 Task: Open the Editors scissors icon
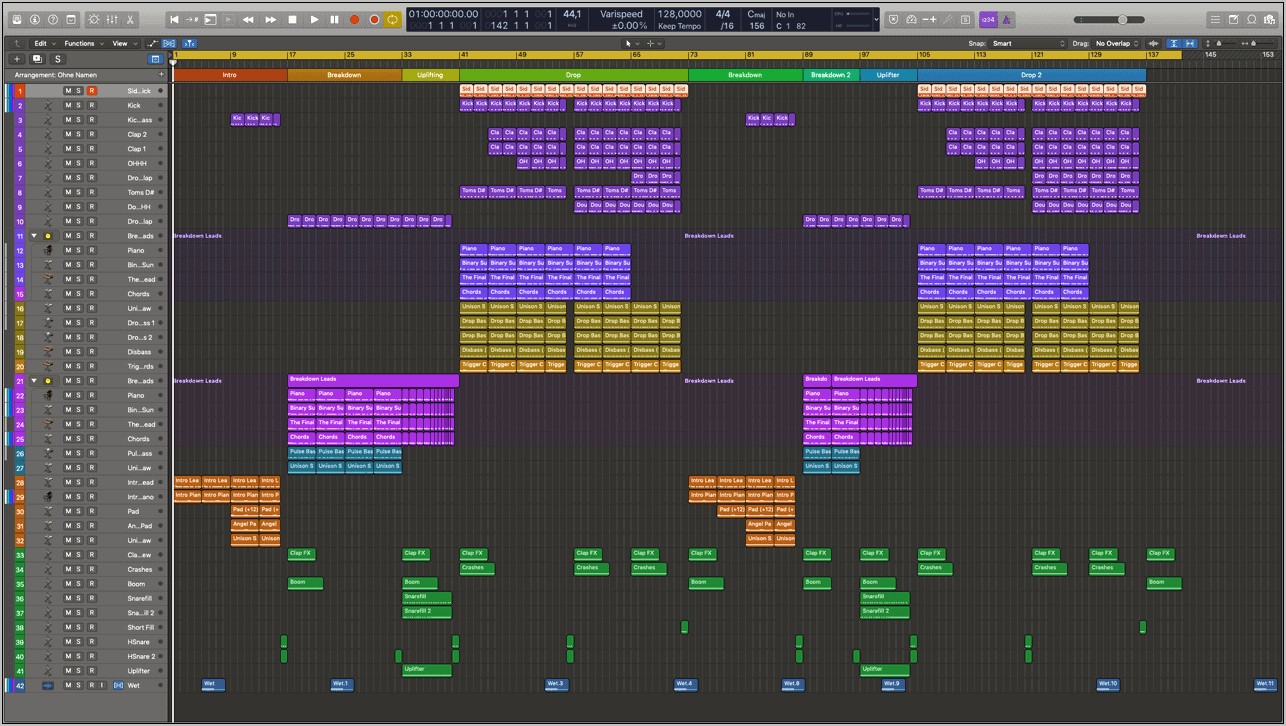130,19
